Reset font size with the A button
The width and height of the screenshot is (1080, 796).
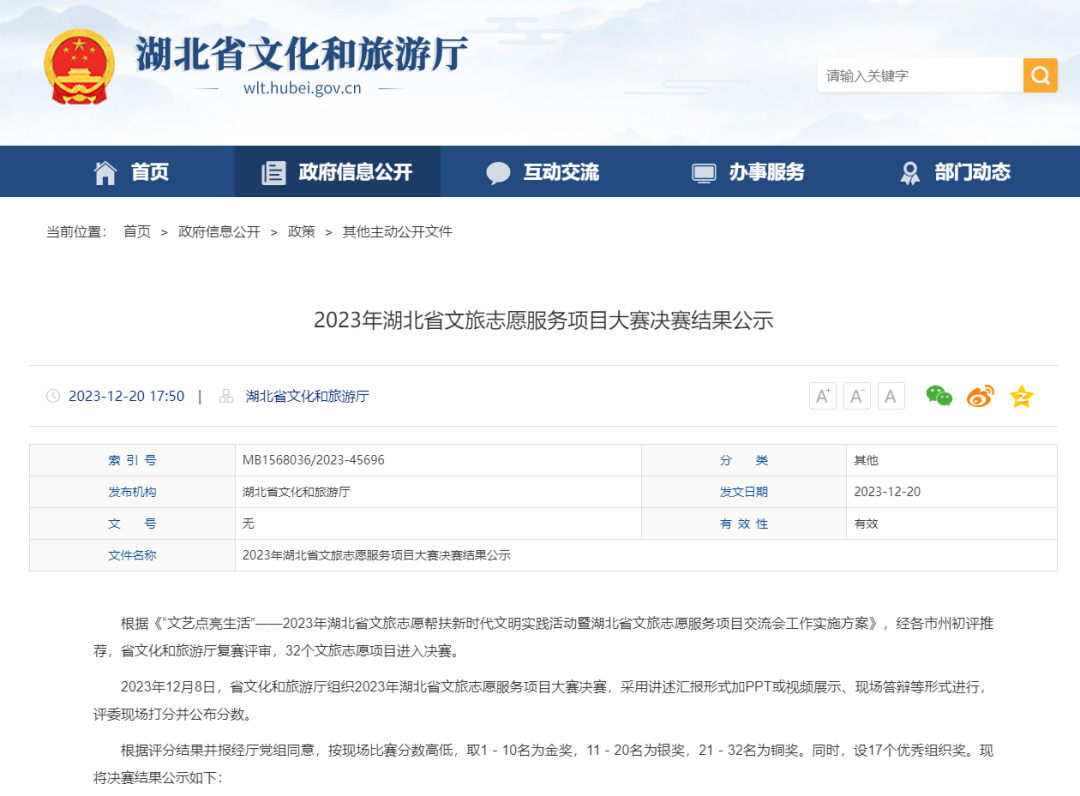click(x=891, y=396)
